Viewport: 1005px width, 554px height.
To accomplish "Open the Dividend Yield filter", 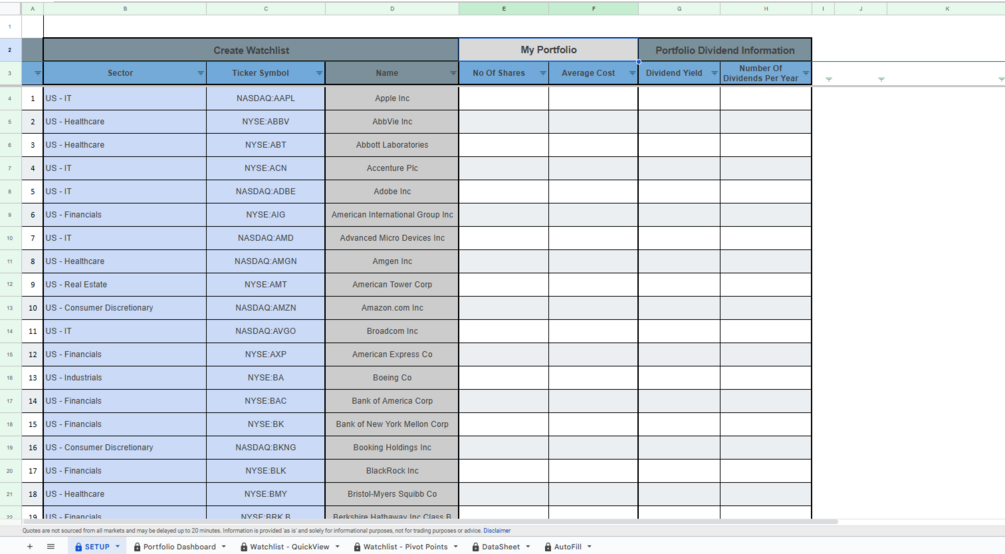I will coord(714,73).
